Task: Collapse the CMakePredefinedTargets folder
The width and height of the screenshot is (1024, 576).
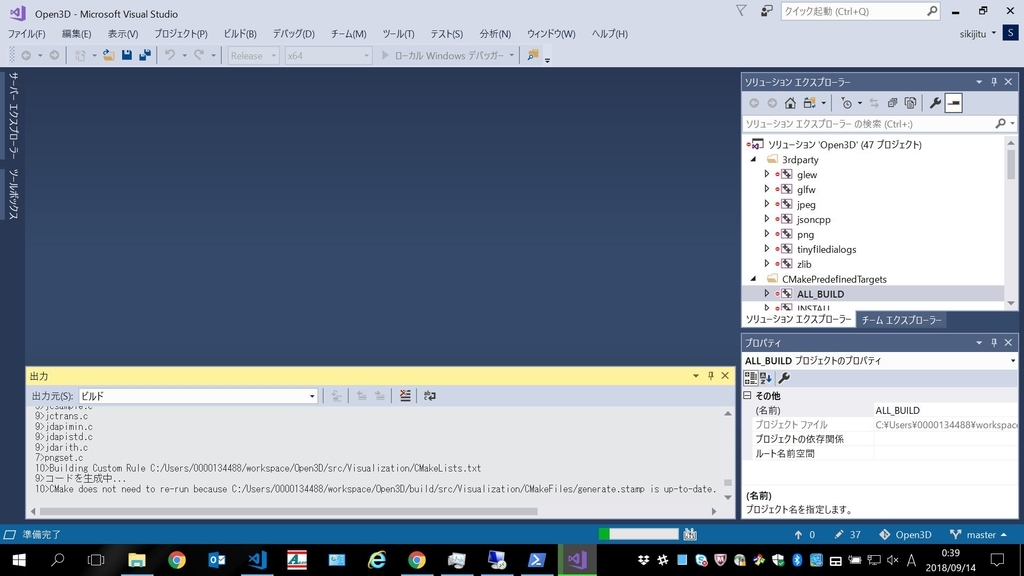Action: [754, 279]
